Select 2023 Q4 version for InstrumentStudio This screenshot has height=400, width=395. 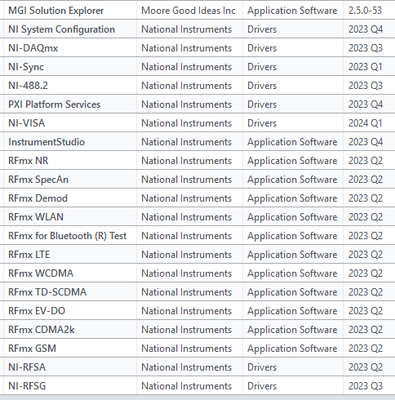(x=365, y=142)
